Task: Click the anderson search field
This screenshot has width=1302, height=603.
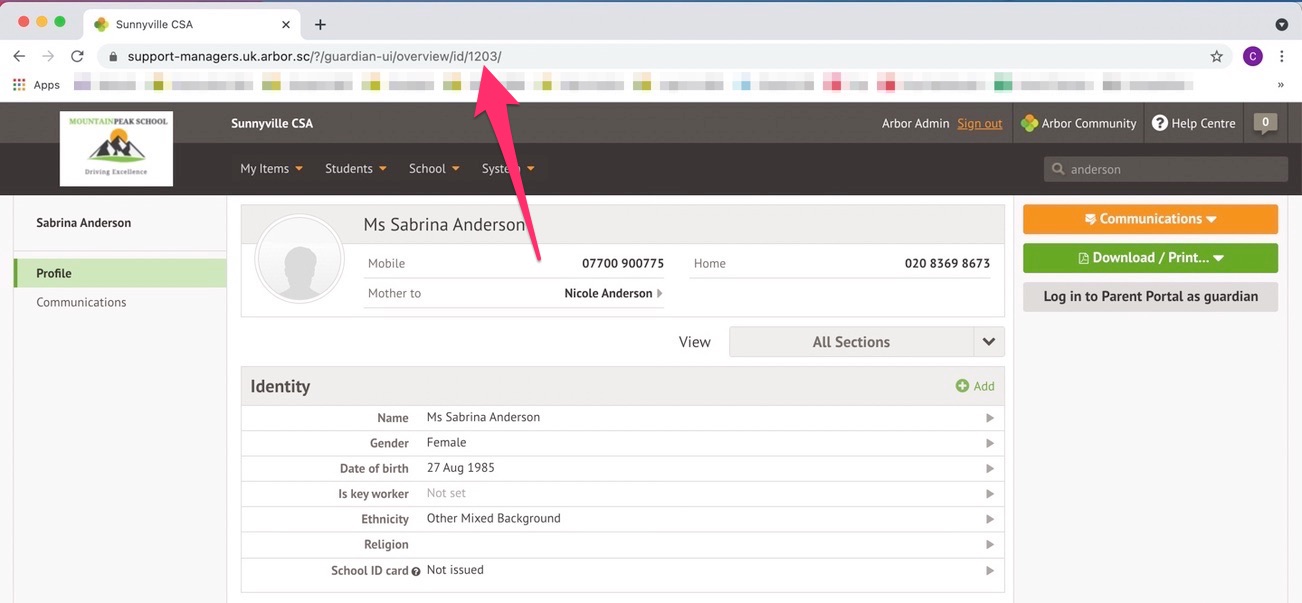Action: (1166, 169)
